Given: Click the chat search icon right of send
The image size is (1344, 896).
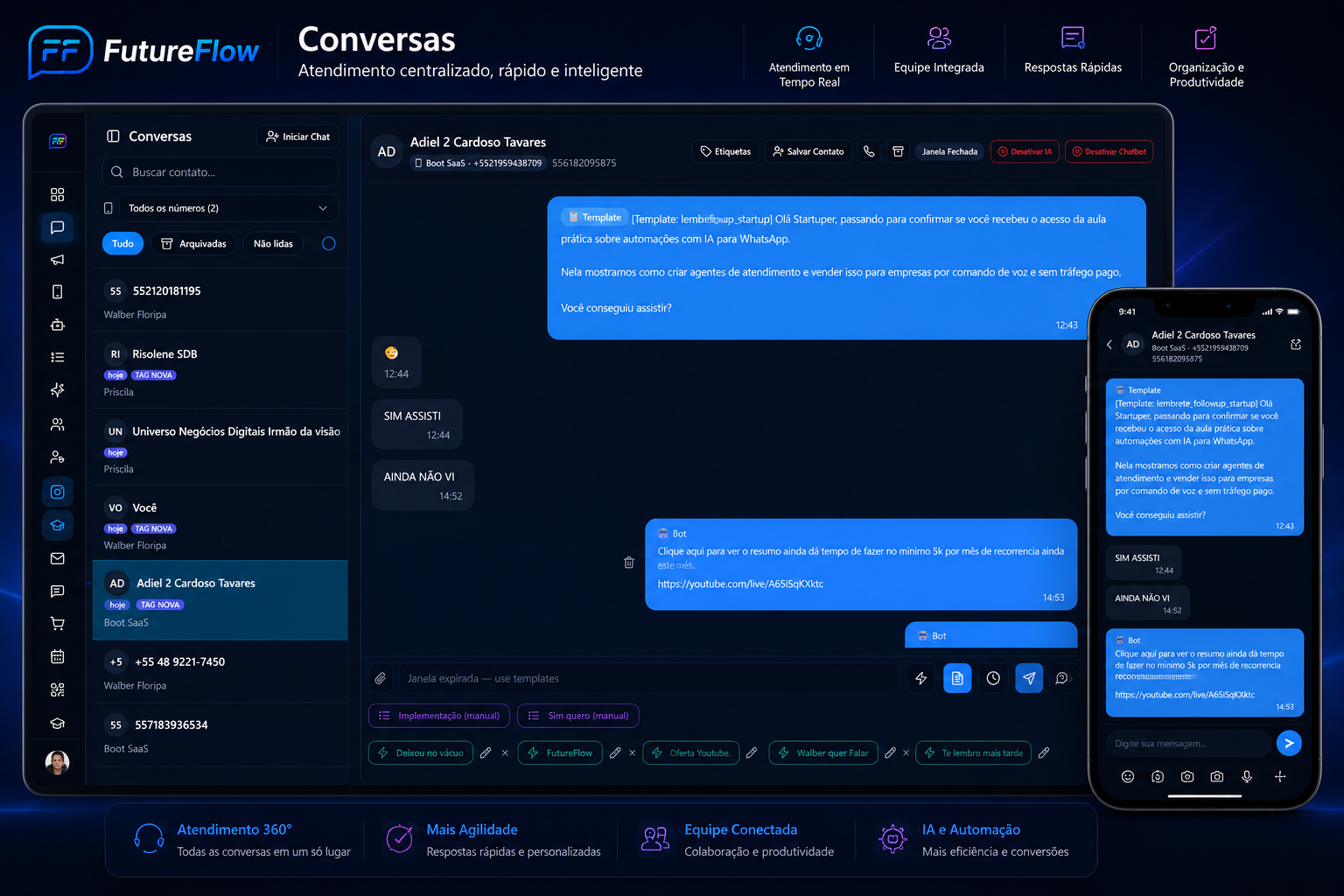Looking at the screenshot, I should coord(1062,678).
